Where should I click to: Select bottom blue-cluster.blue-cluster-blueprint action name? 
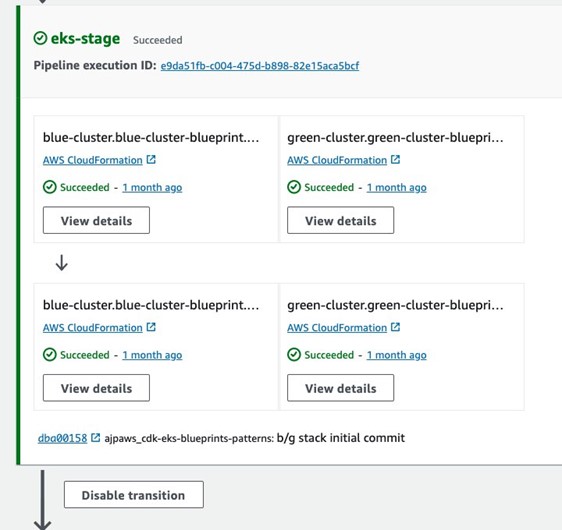[151, 305]
